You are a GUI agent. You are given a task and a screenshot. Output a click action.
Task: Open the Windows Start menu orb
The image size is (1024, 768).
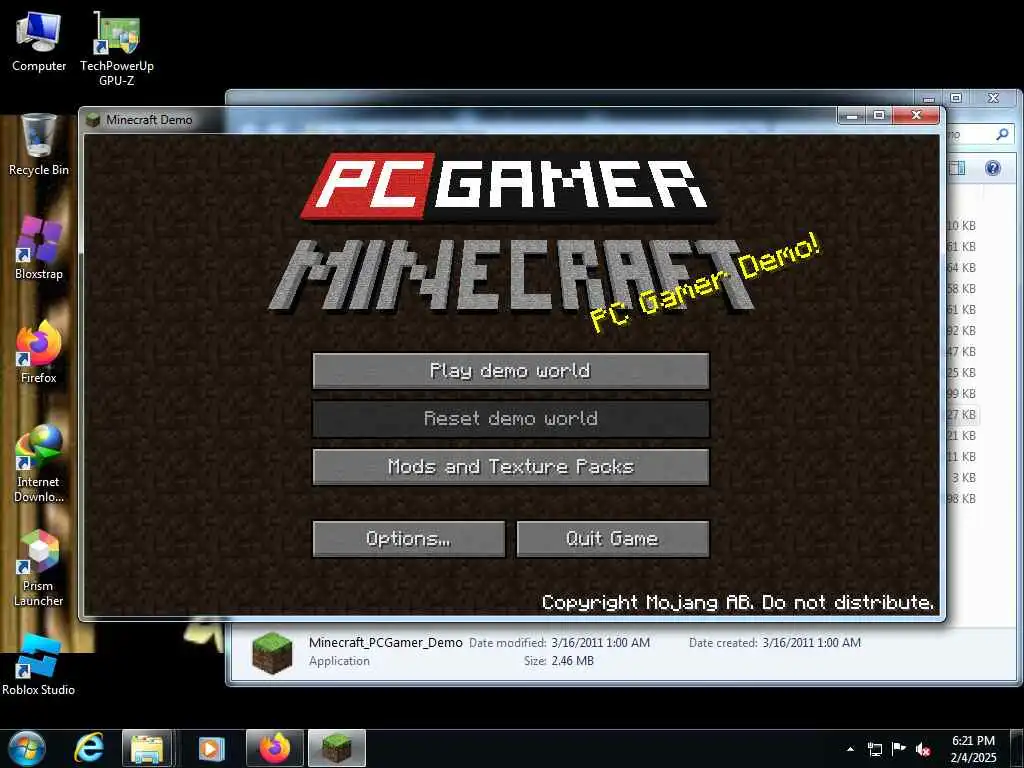pos(27,748)
